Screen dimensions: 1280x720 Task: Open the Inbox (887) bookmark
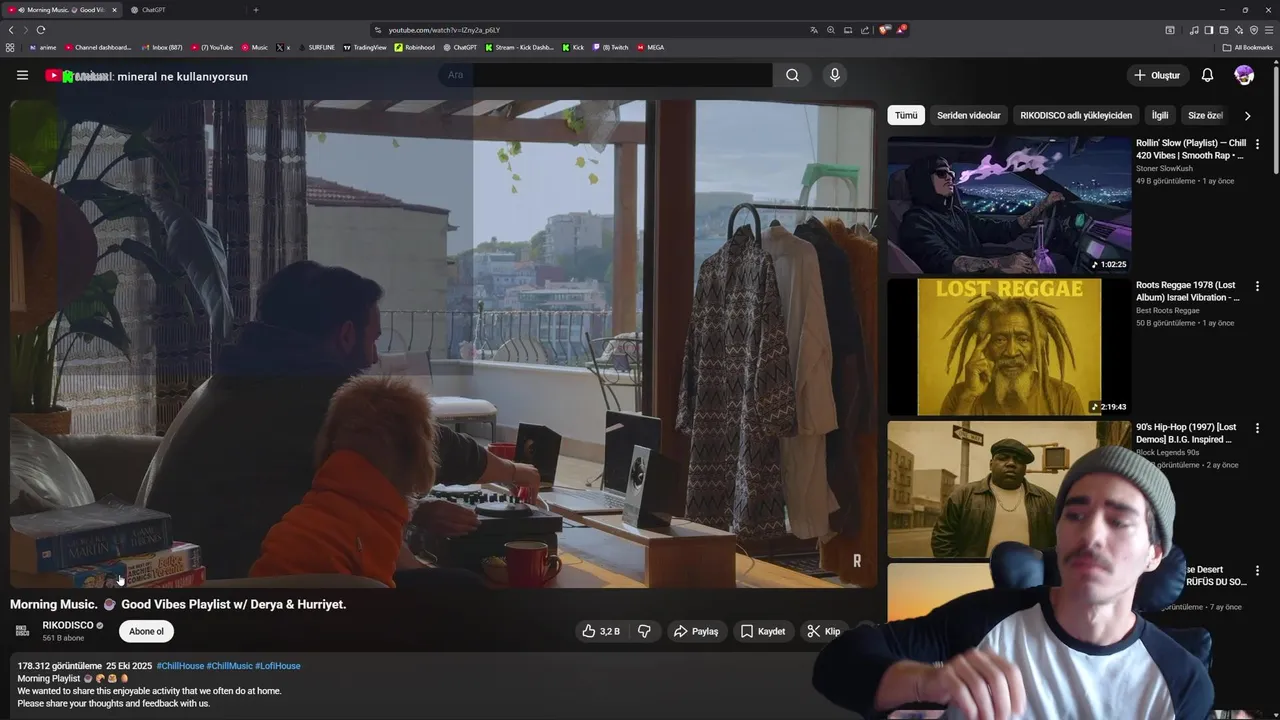(x=161, y=47)
